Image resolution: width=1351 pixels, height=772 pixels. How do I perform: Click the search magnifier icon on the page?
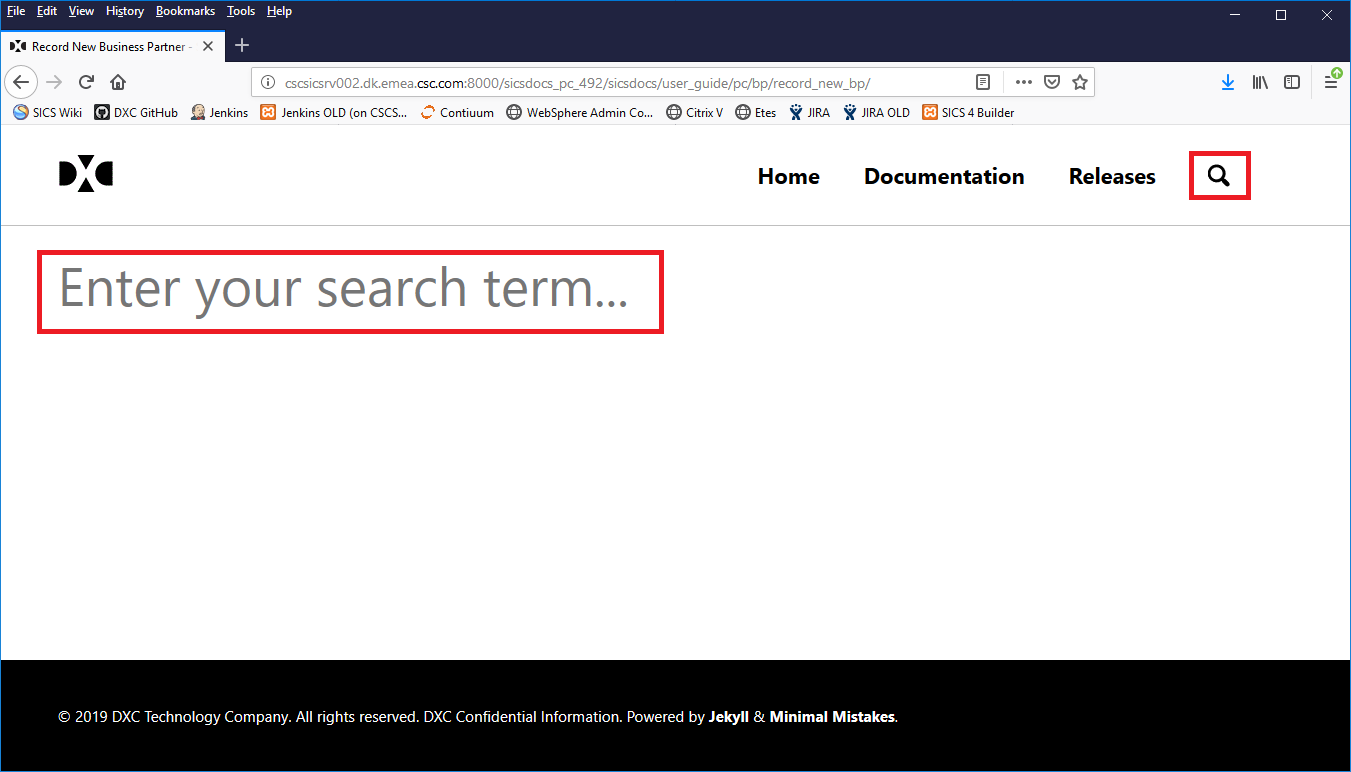click(1219, 175)
